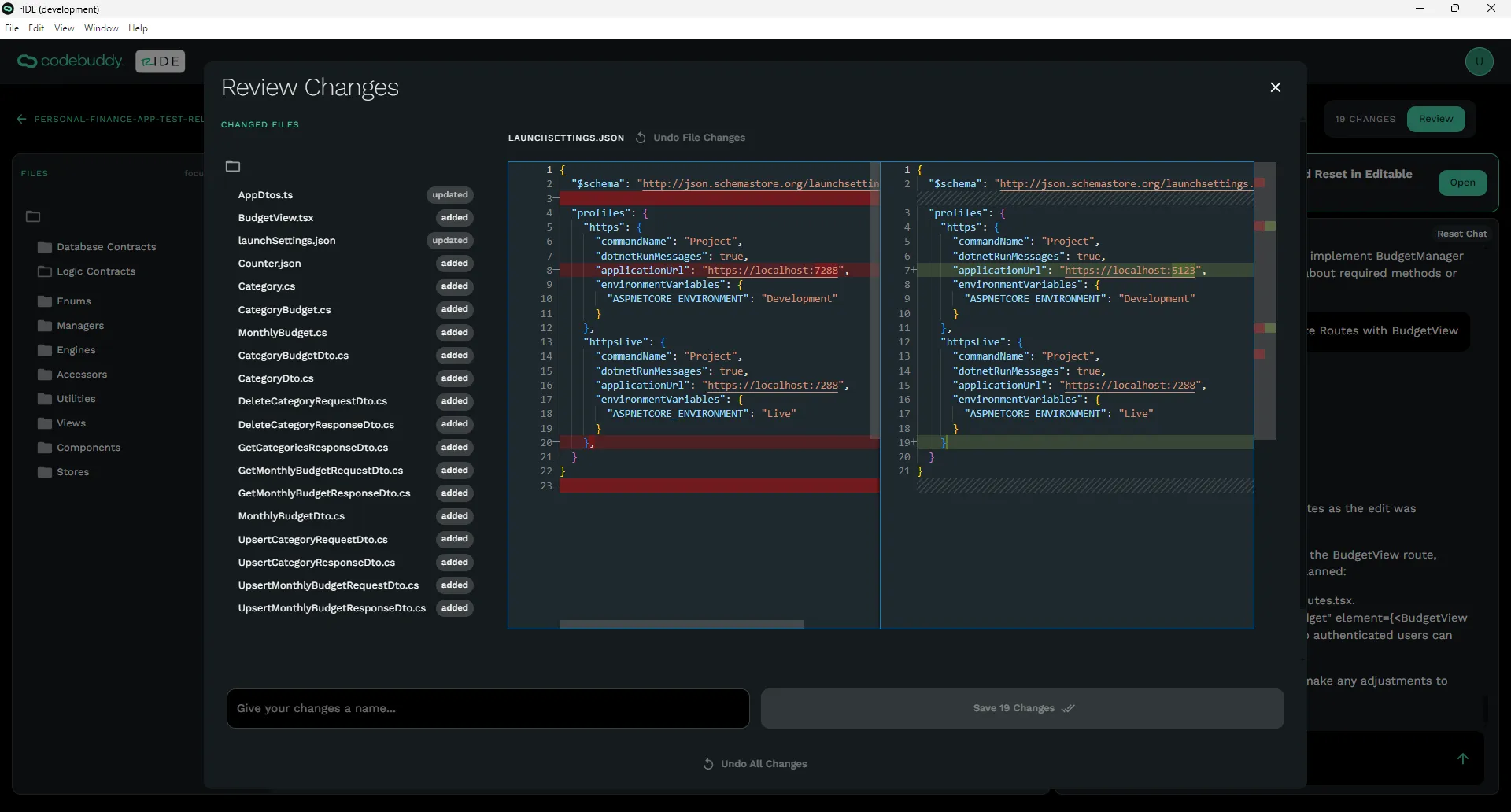Viewport: 1511px width, 812px height.
Task: Click the Undo File Changes icon
Action: coord(641,138)
